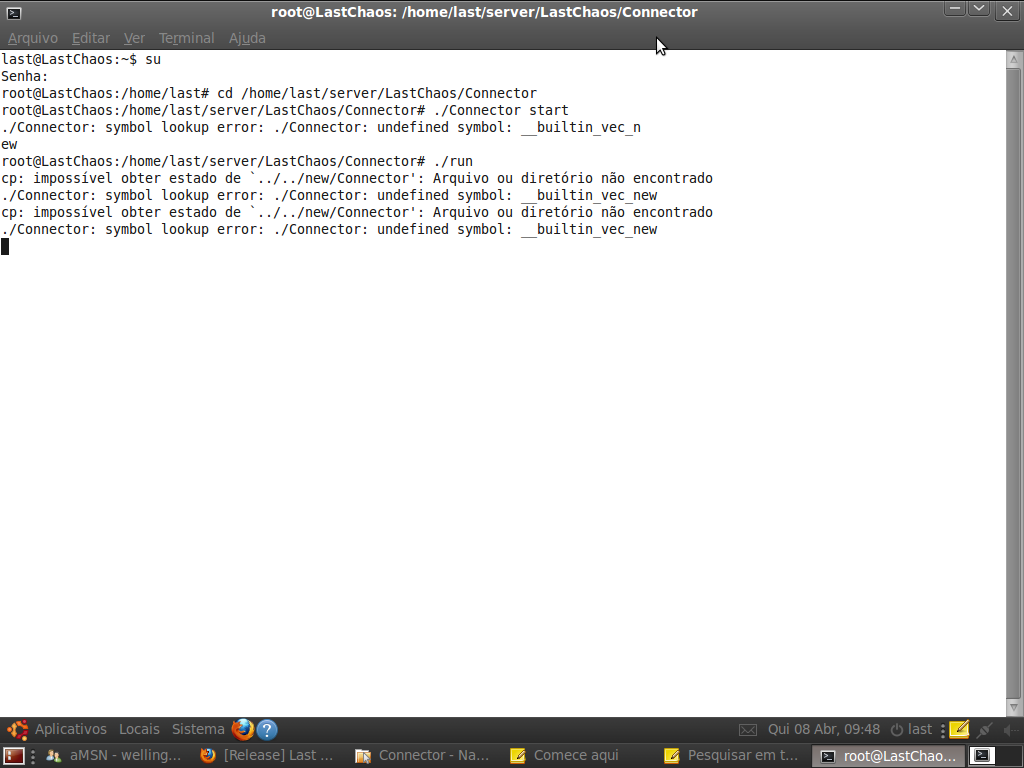This screenshot has width=1024, height=768.
Task: Open the Ver menu
Action: click(134, 38)
